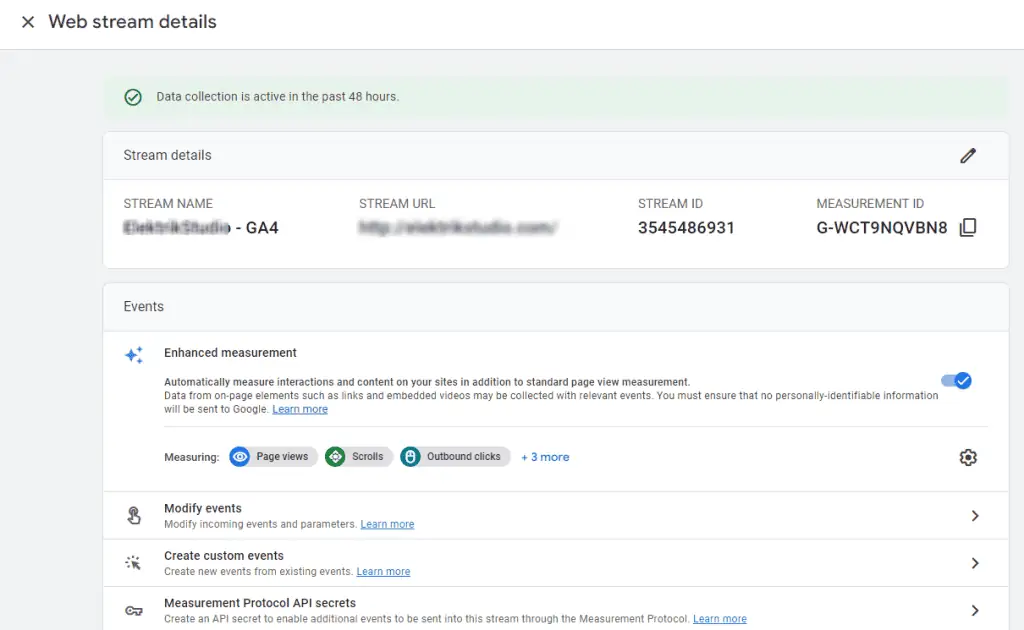Viewport: 1024px width, 630px height.
Task: Expand the Measurement Protocol API secrets row
Action: point(975,608)
